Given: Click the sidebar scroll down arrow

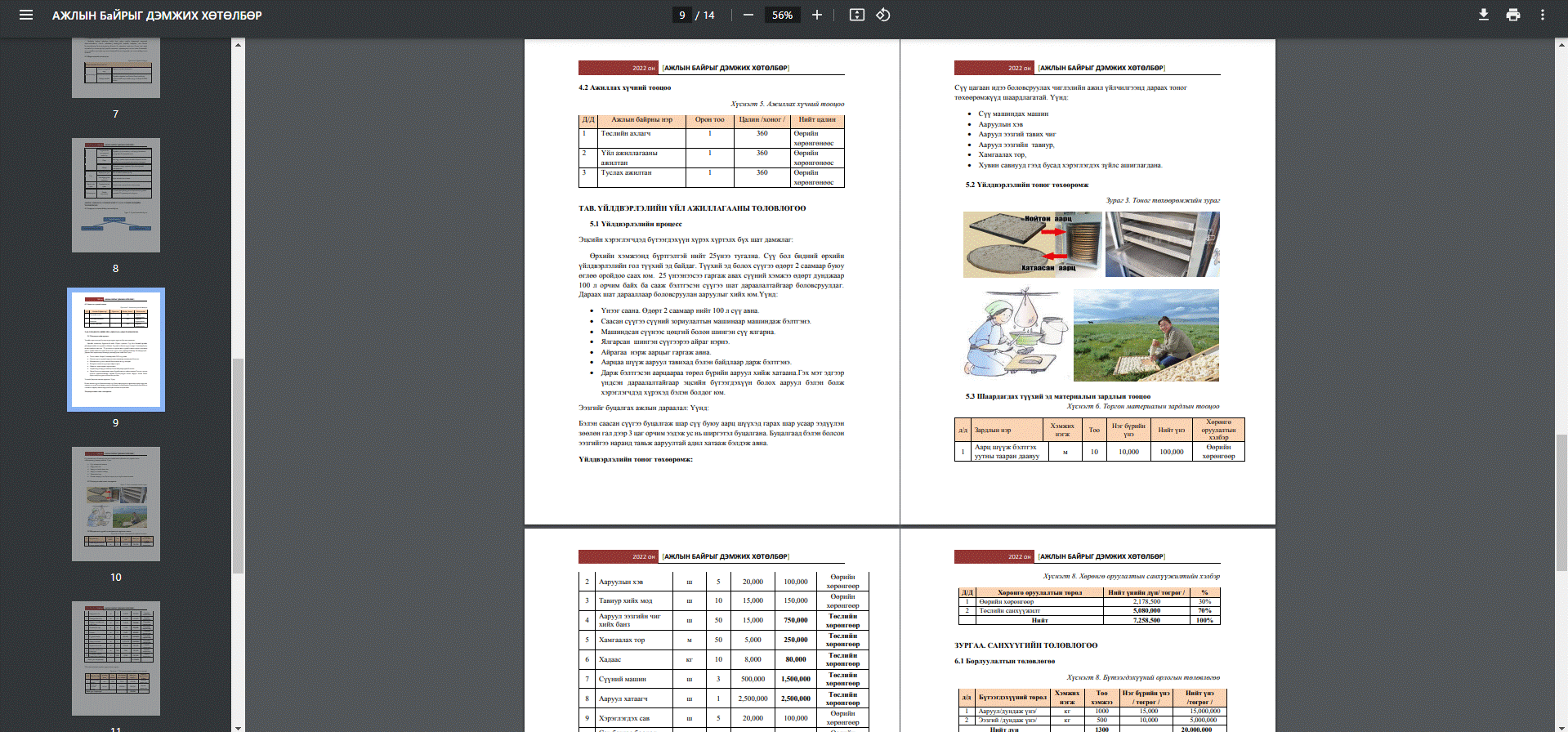Looking at the screenshot, I should pyautogui.click(x=238, y=727).
